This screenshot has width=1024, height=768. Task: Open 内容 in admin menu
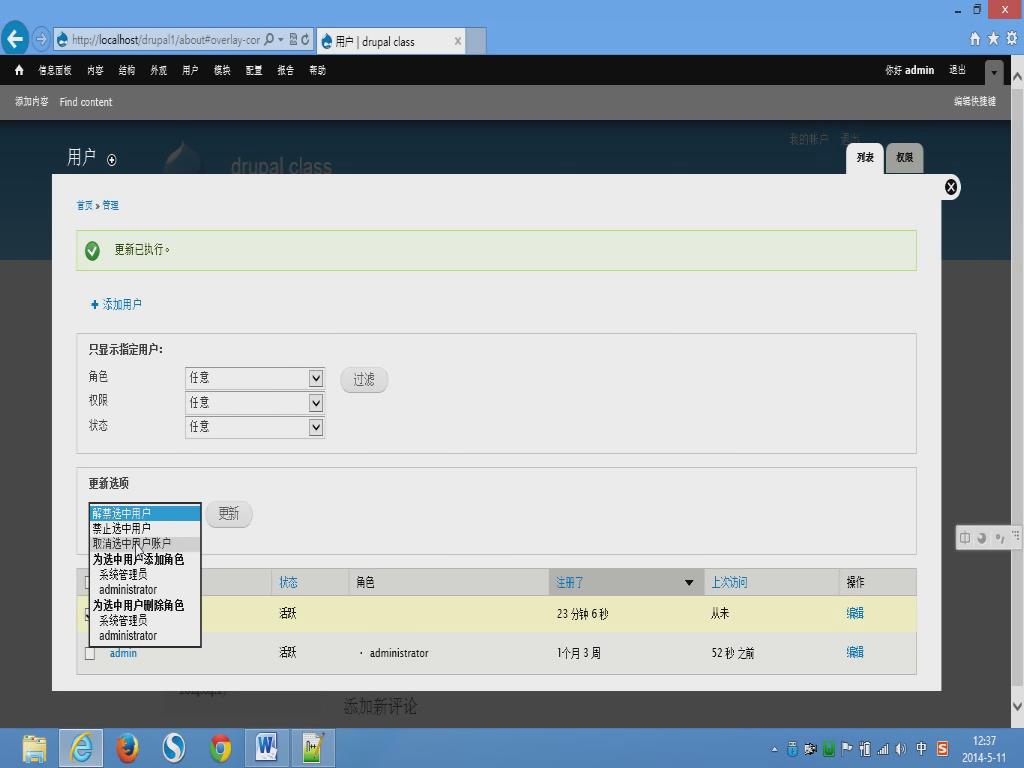[x=95, y=70]
